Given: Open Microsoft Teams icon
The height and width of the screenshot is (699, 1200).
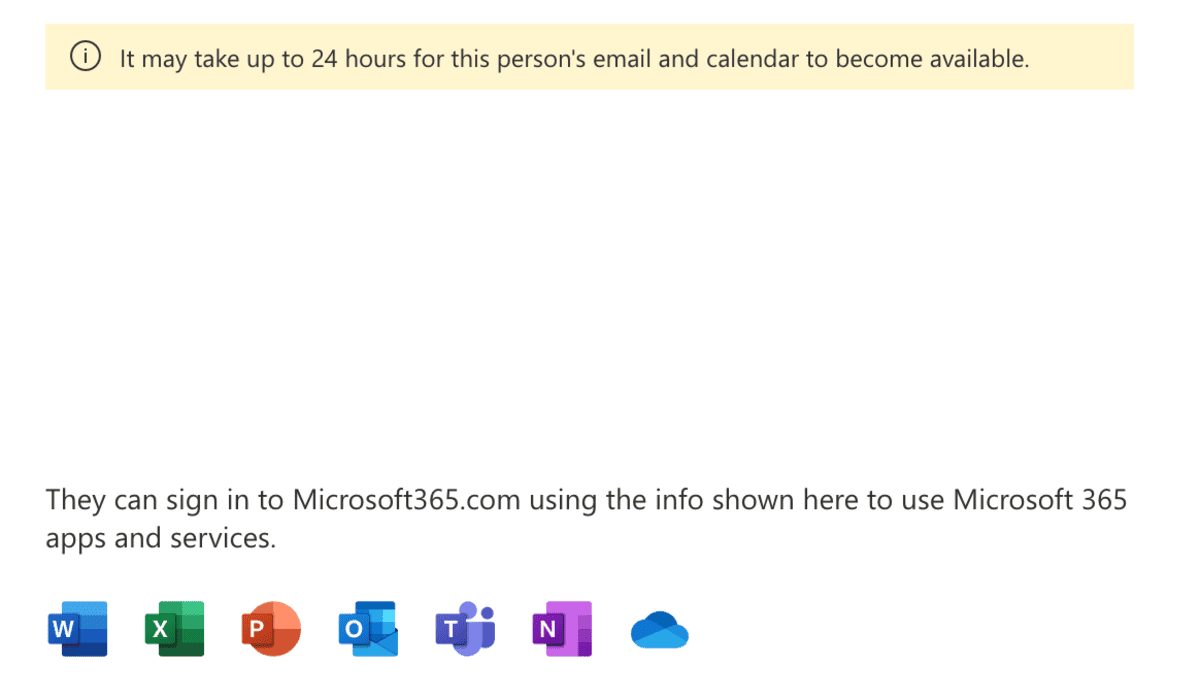Looking at the screenshot, I should pyautogui.click(x=464, y=628).
